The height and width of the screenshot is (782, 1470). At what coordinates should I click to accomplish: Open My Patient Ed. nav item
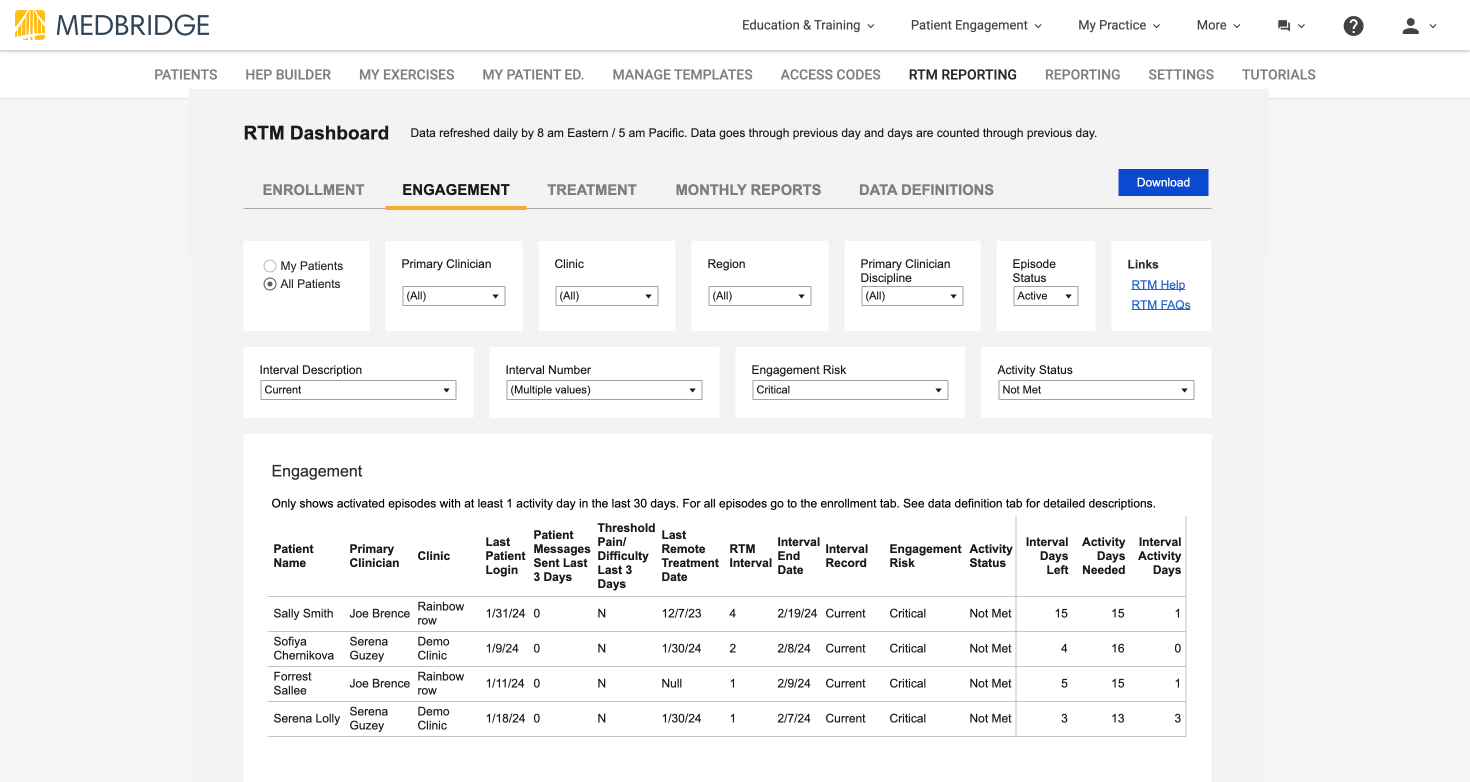pyautogui.click(x=533, y=75)
